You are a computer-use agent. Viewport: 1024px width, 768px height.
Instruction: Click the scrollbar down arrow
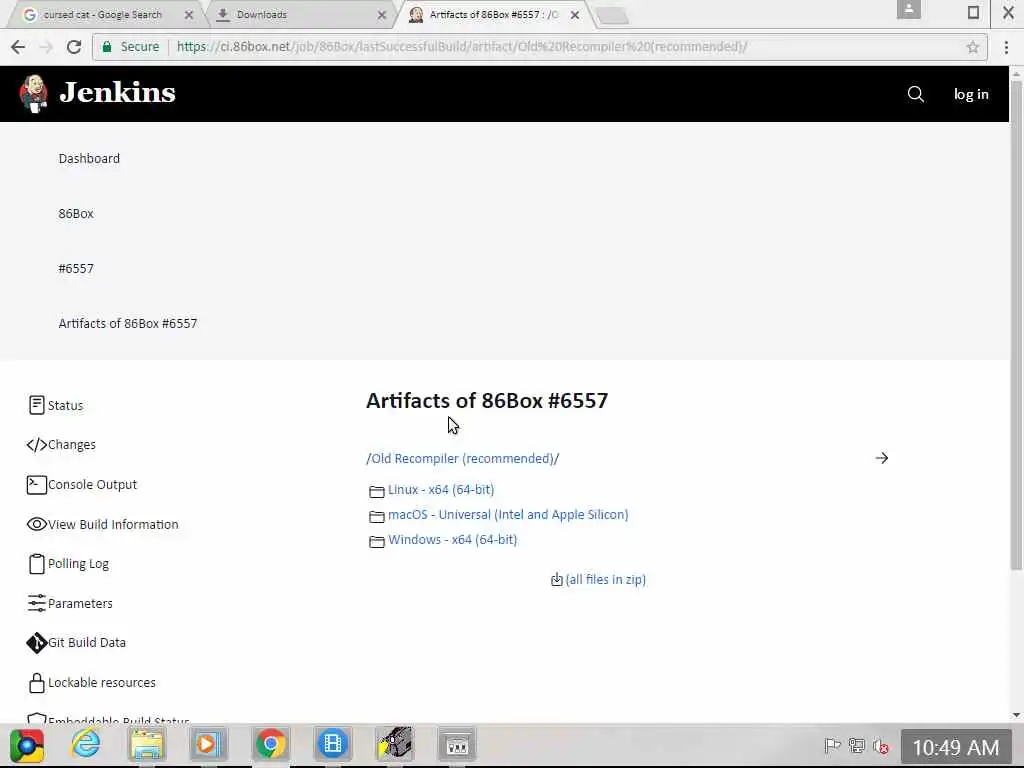[x=1016, y=715]
